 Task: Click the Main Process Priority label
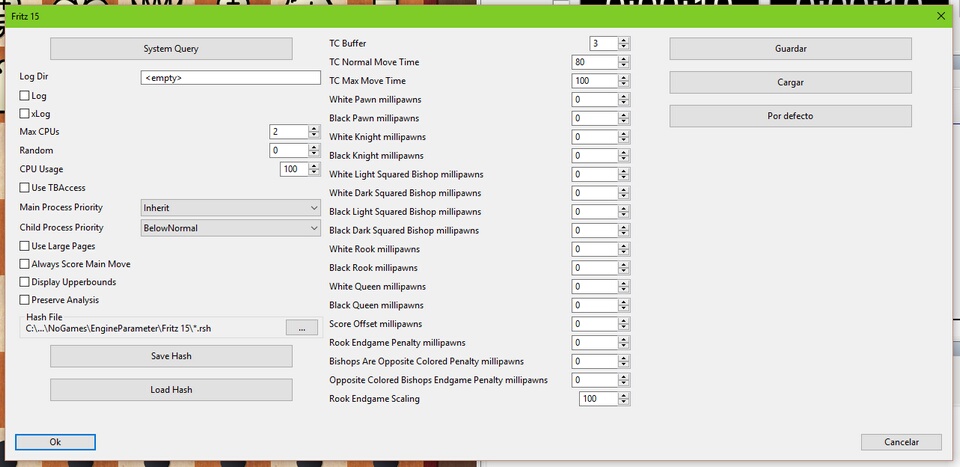coord(61,207)
